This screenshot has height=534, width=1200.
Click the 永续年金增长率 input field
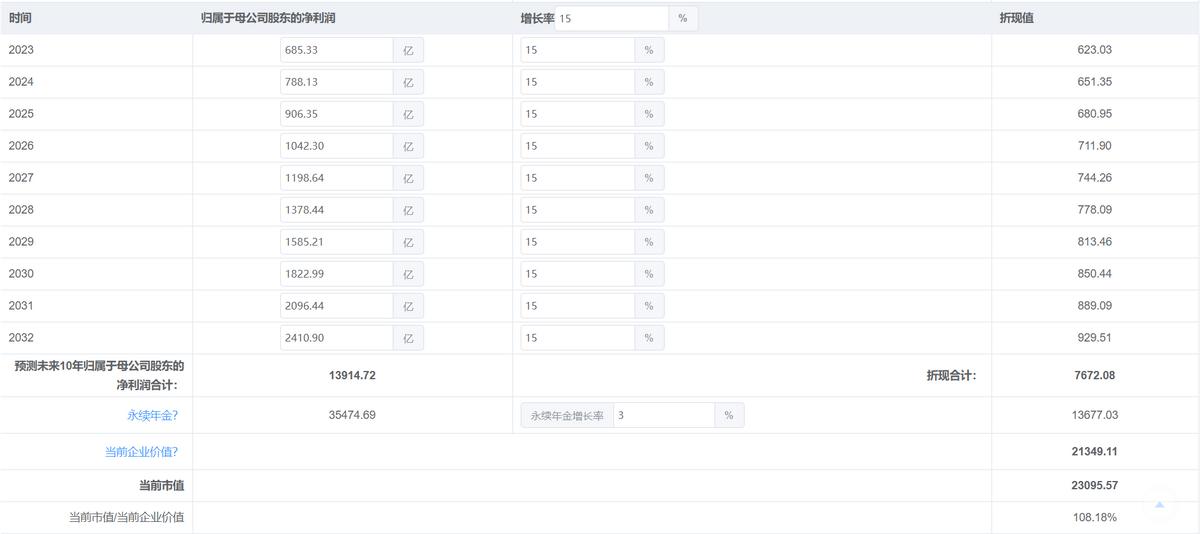coord(663,415)
